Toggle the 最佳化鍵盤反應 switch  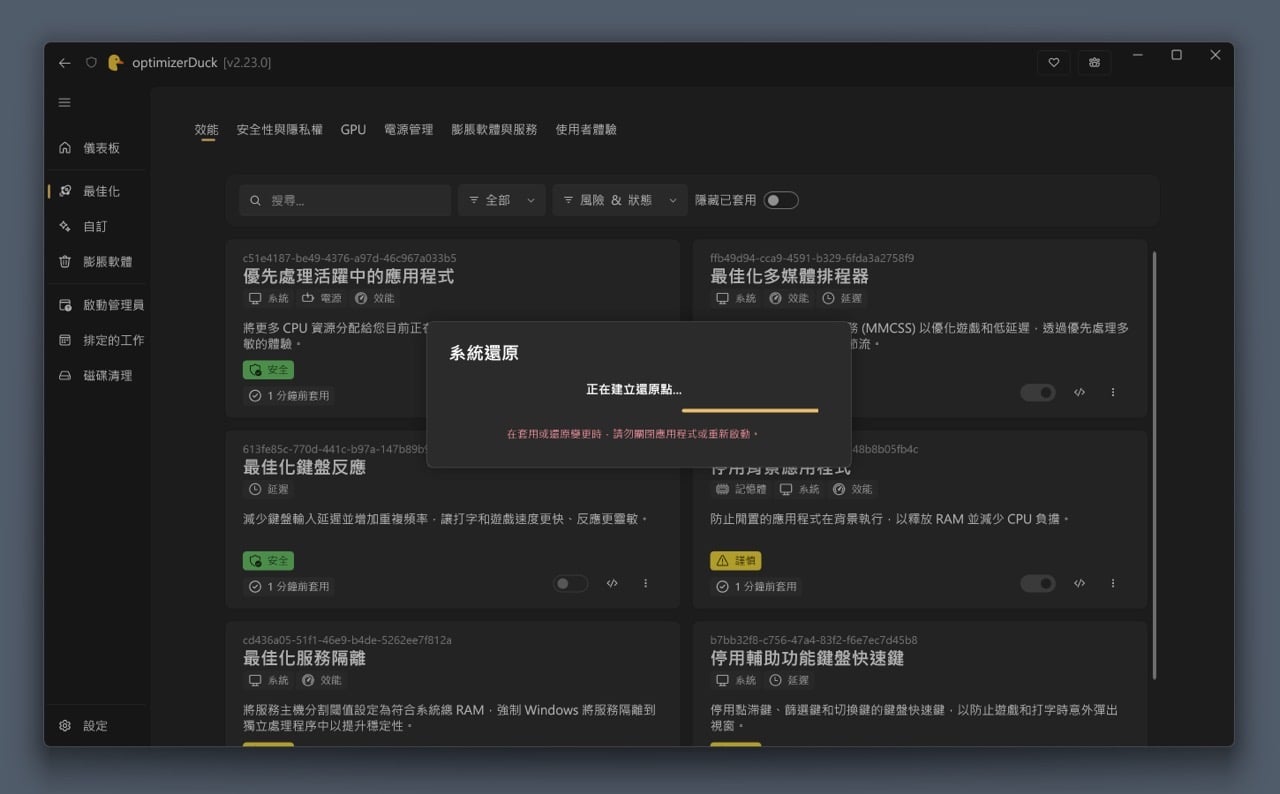pos(571,583)
